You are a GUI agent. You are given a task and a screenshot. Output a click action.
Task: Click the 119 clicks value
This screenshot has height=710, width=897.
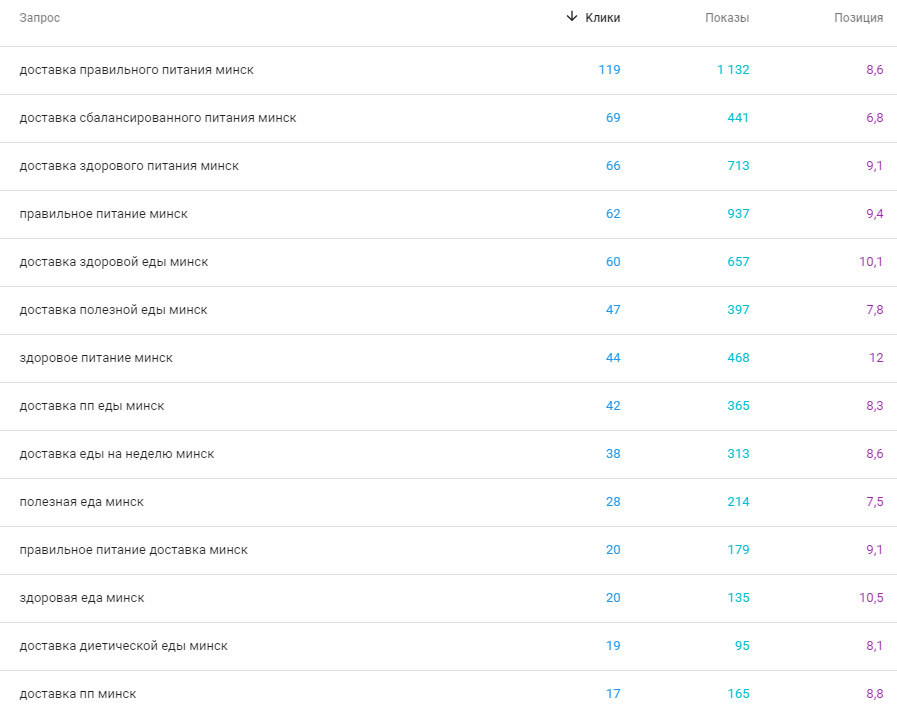tap(609, 70)
